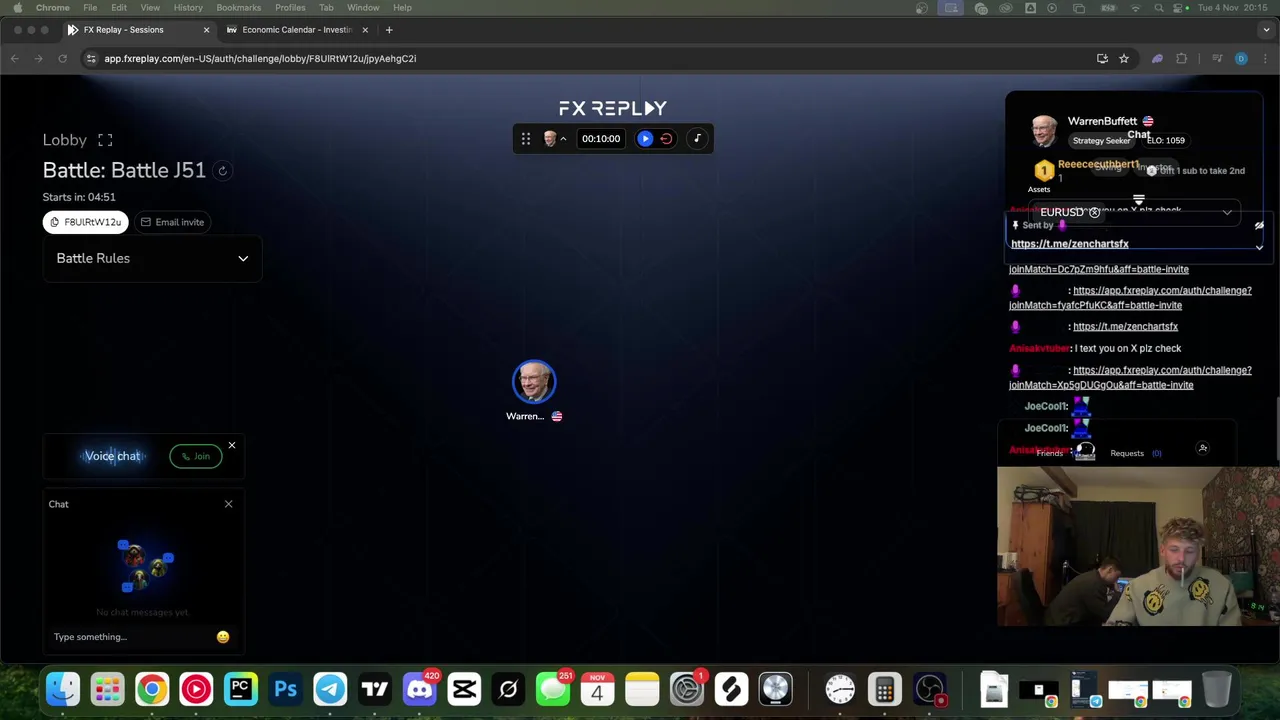Click add friend icon

(1203, 449)
